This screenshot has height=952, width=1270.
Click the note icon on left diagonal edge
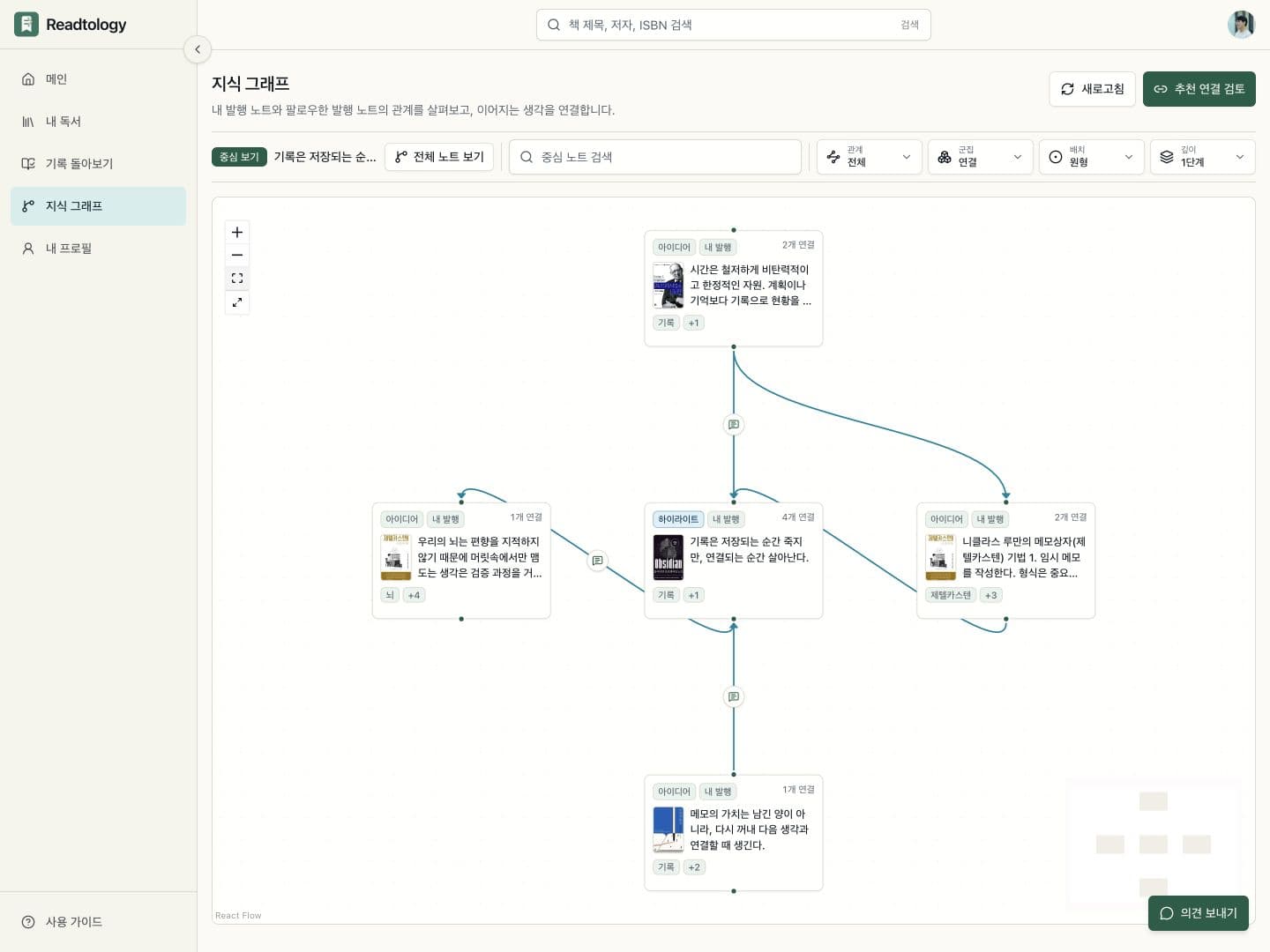pos(598,561)
